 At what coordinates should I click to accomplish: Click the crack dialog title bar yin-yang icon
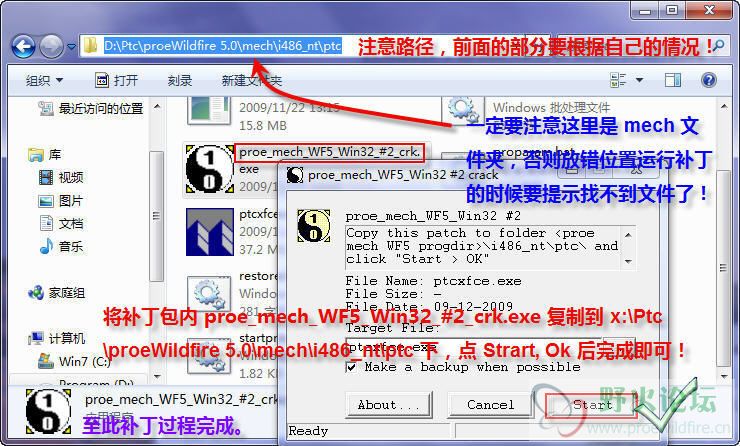point(295,175)
